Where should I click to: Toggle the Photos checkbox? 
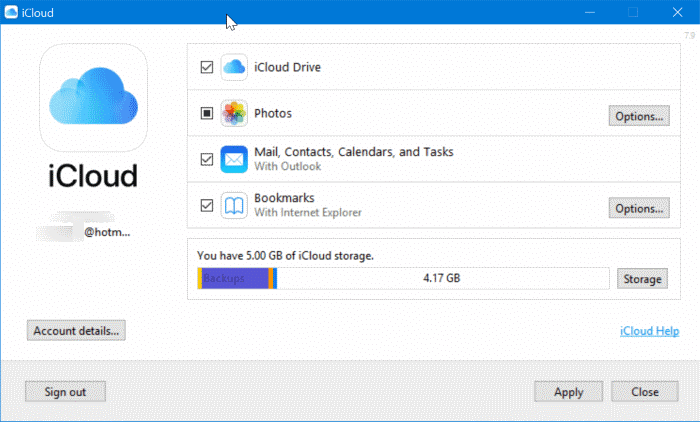(x=207, y=113)
